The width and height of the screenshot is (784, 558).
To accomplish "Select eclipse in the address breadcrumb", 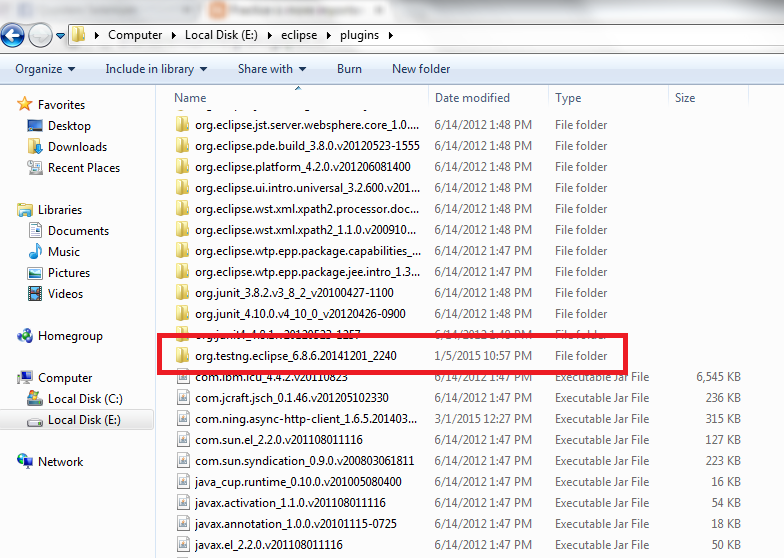I will click(299, 35).
